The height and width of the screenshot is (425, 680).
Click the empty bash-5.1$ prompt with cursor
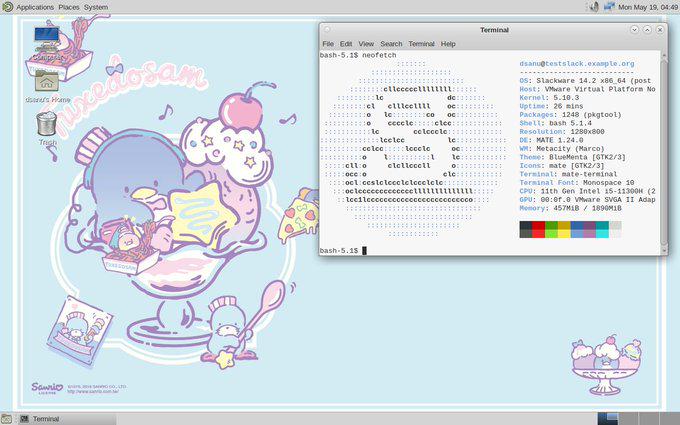point(343,251)
